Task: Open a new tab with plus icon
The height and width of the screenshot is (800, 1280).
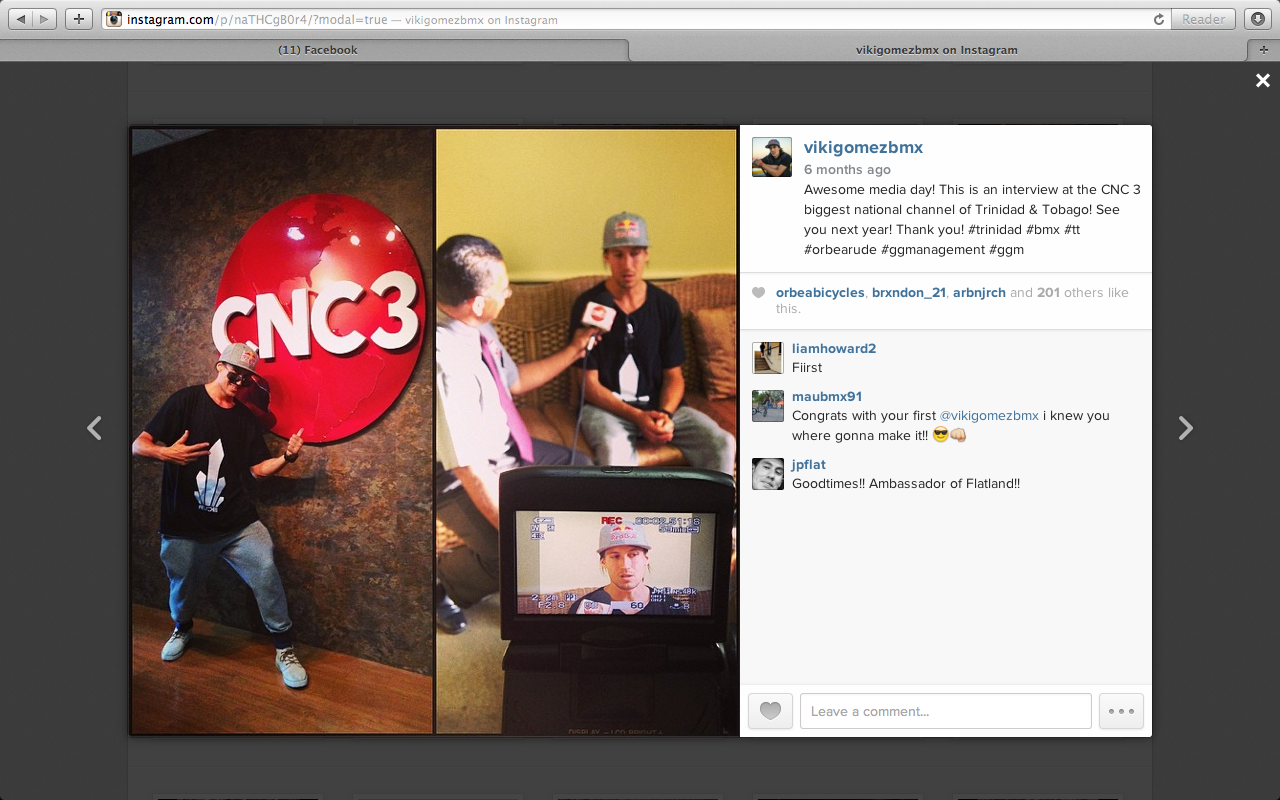Action: [1263, 50]
